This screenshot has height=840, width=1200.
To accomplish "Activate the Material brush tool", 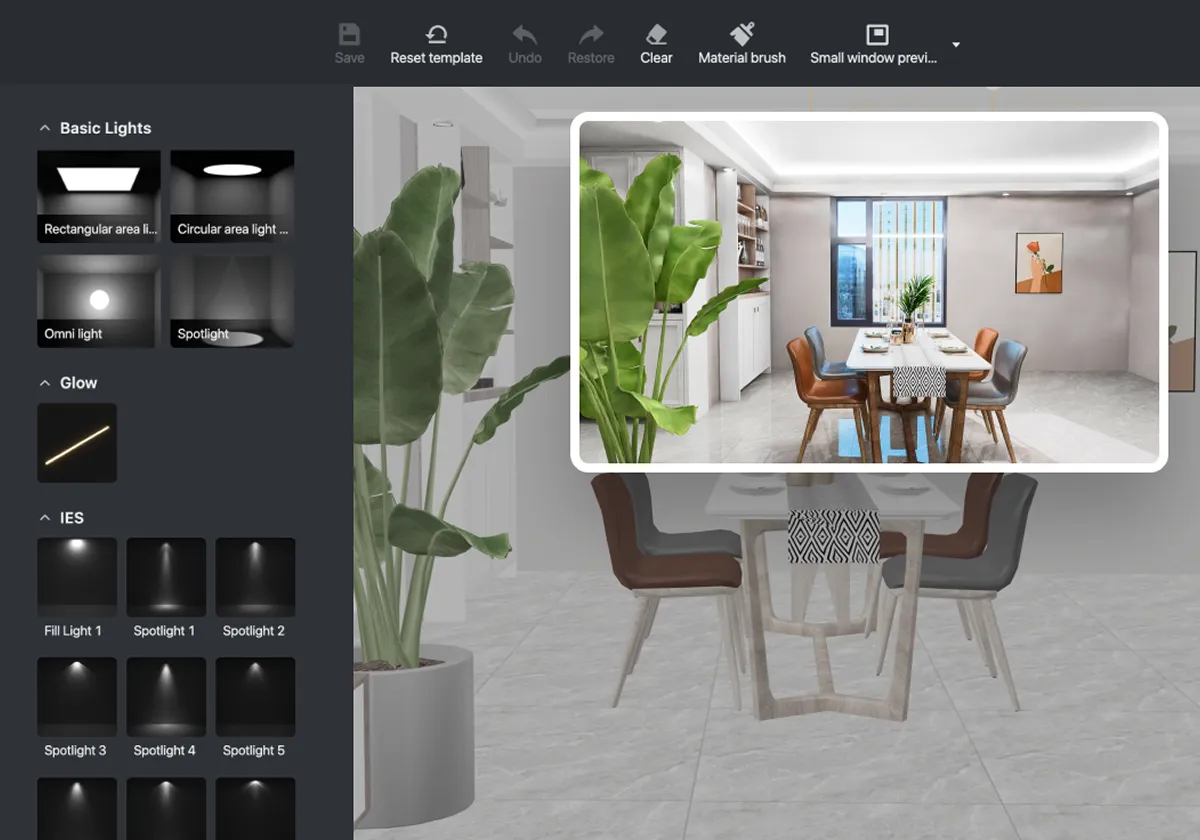I will [742, 35].
